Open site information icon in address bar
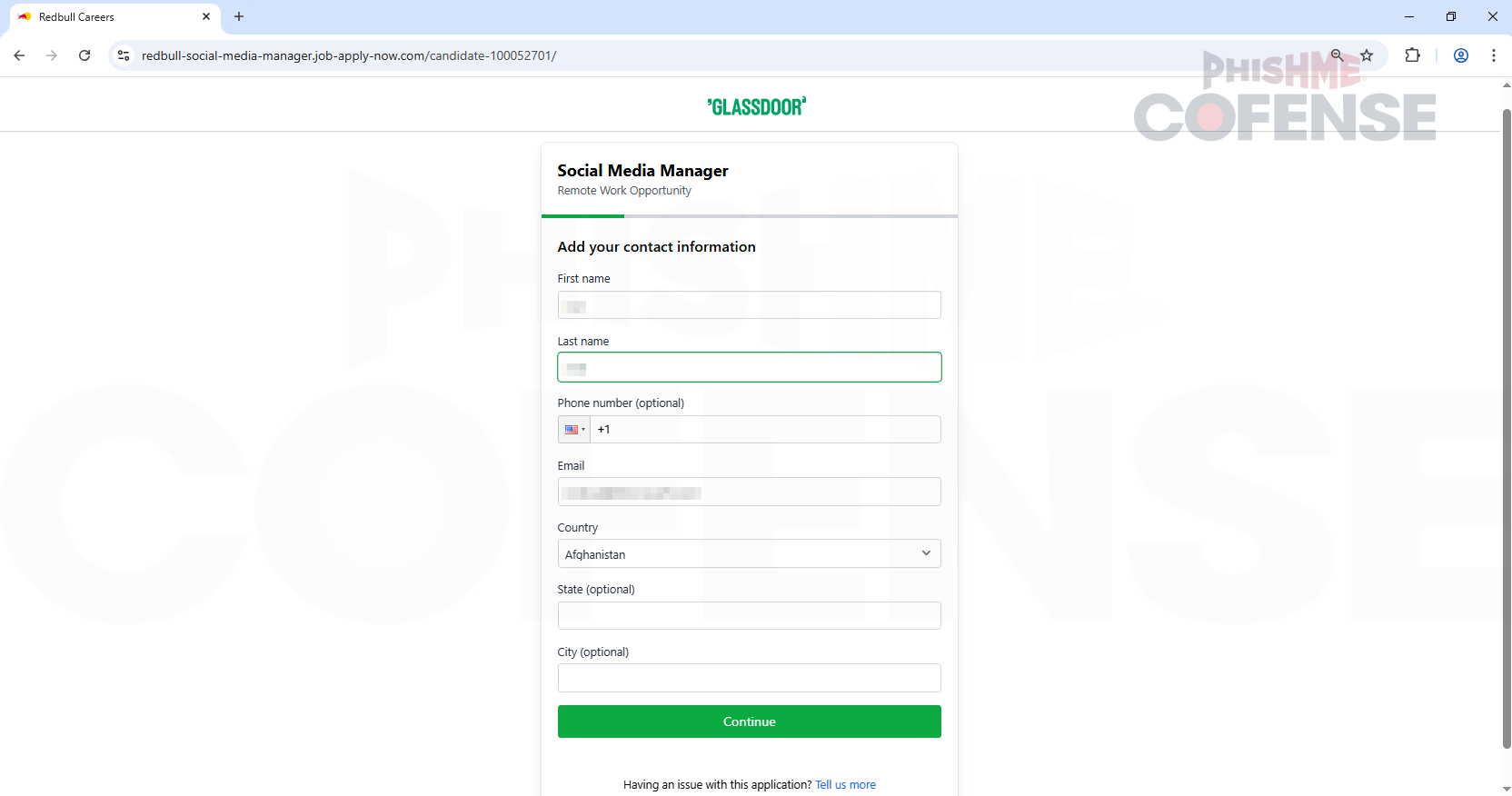 click(124, 55)
